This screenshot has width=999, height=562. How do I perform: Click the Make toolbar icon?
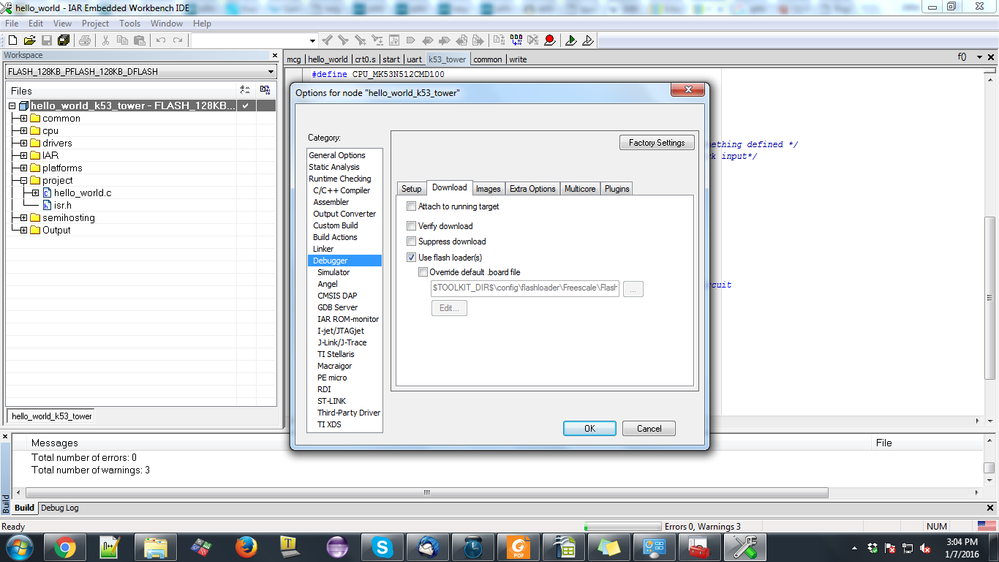click(x=516, y=40)
